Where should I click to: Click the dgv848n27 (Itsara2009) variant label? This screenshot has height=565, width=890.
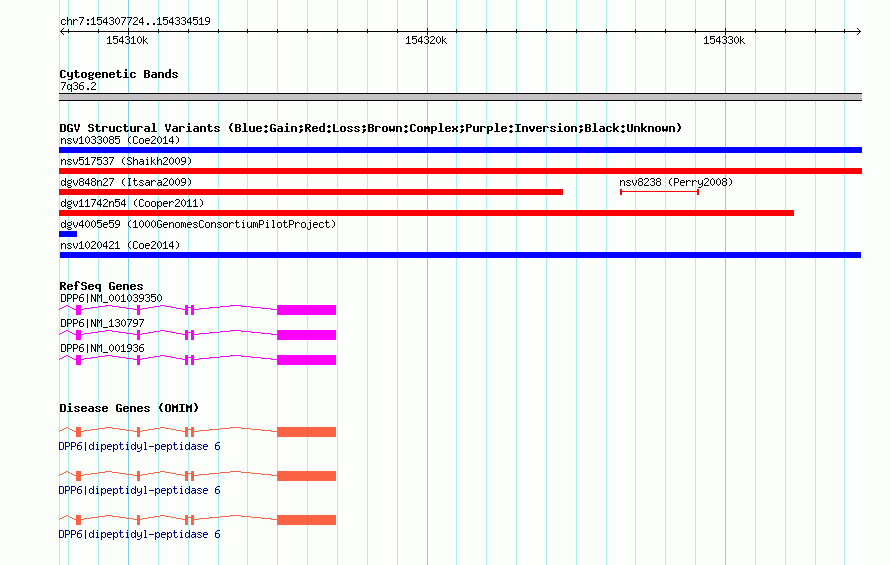click(x=126, y=182)
